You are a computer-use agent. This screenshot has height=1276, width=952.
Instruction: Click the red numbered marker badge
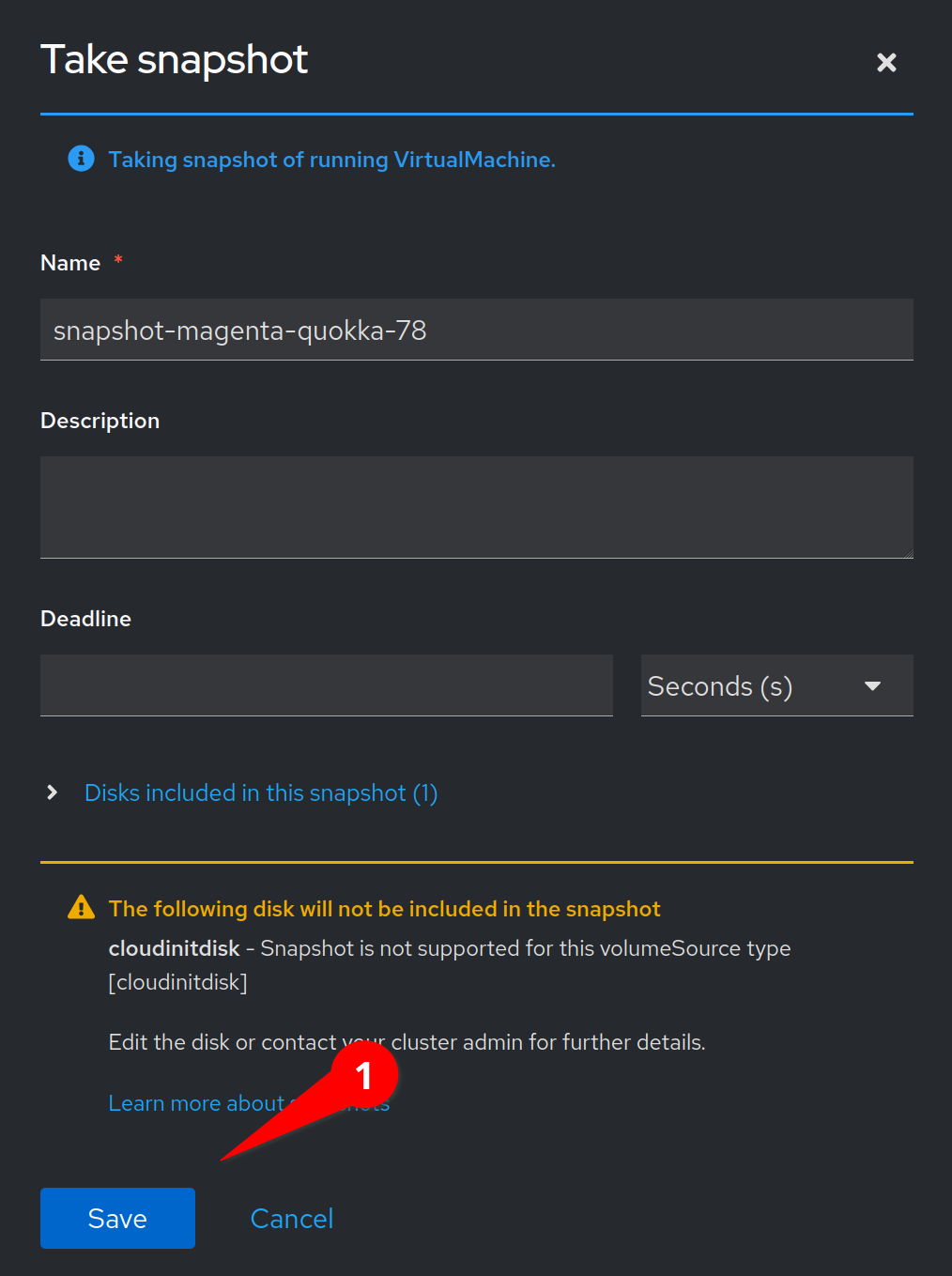[x=364, y=1075]
